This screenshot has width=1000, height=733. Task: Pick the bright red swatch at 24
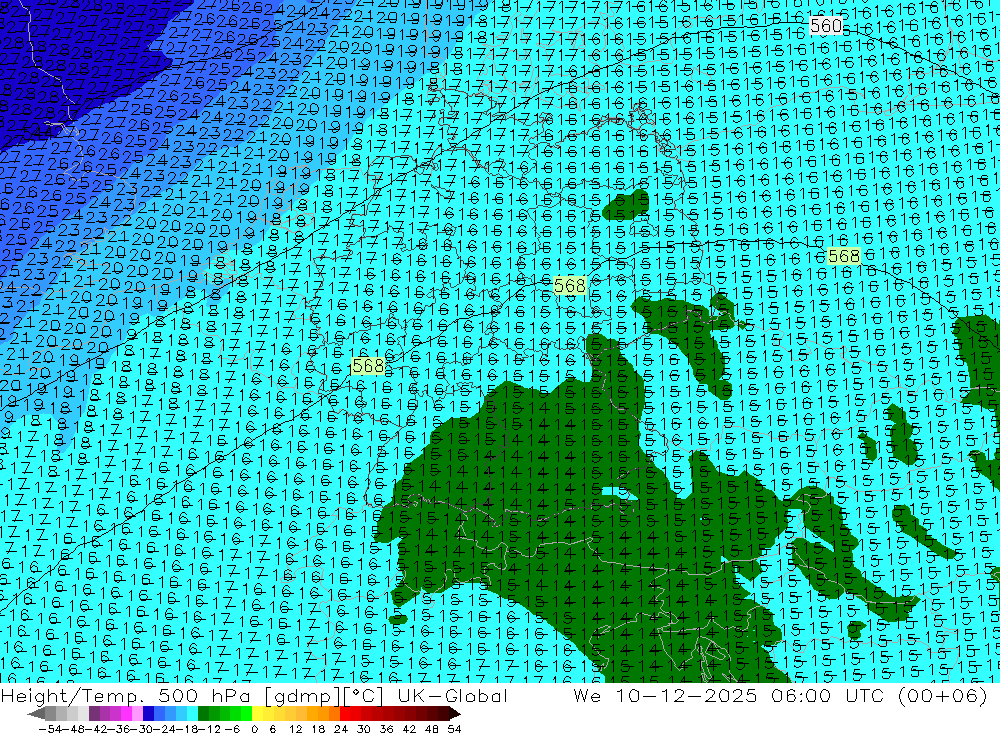pyautogui.click(x=345, y=714)
